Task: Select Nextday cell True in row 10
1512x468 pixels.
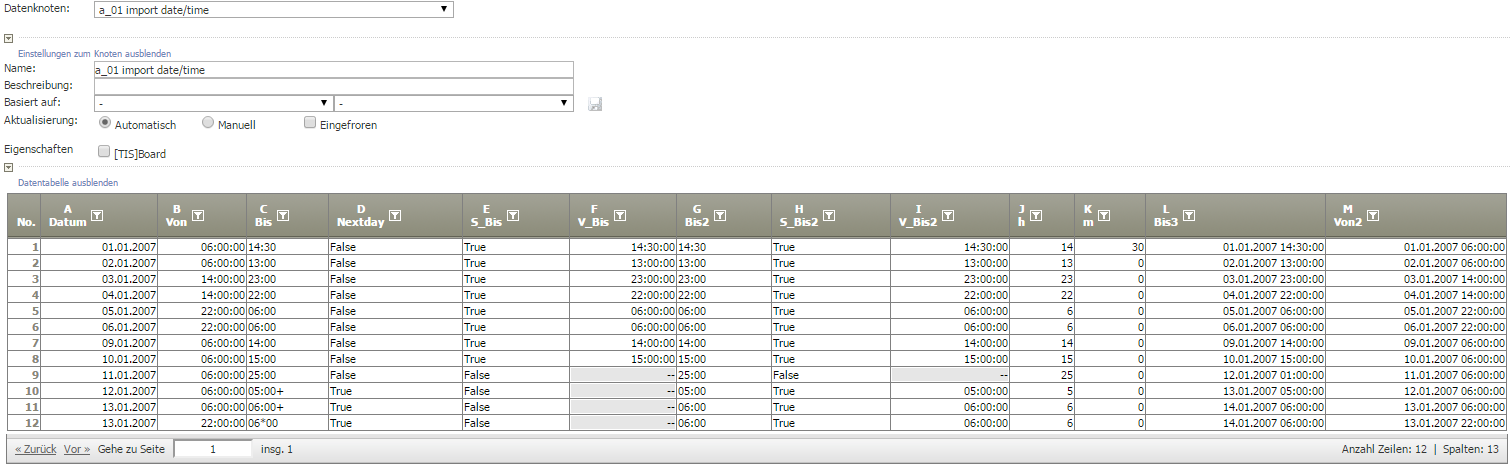Action: (x=395, y=390)
